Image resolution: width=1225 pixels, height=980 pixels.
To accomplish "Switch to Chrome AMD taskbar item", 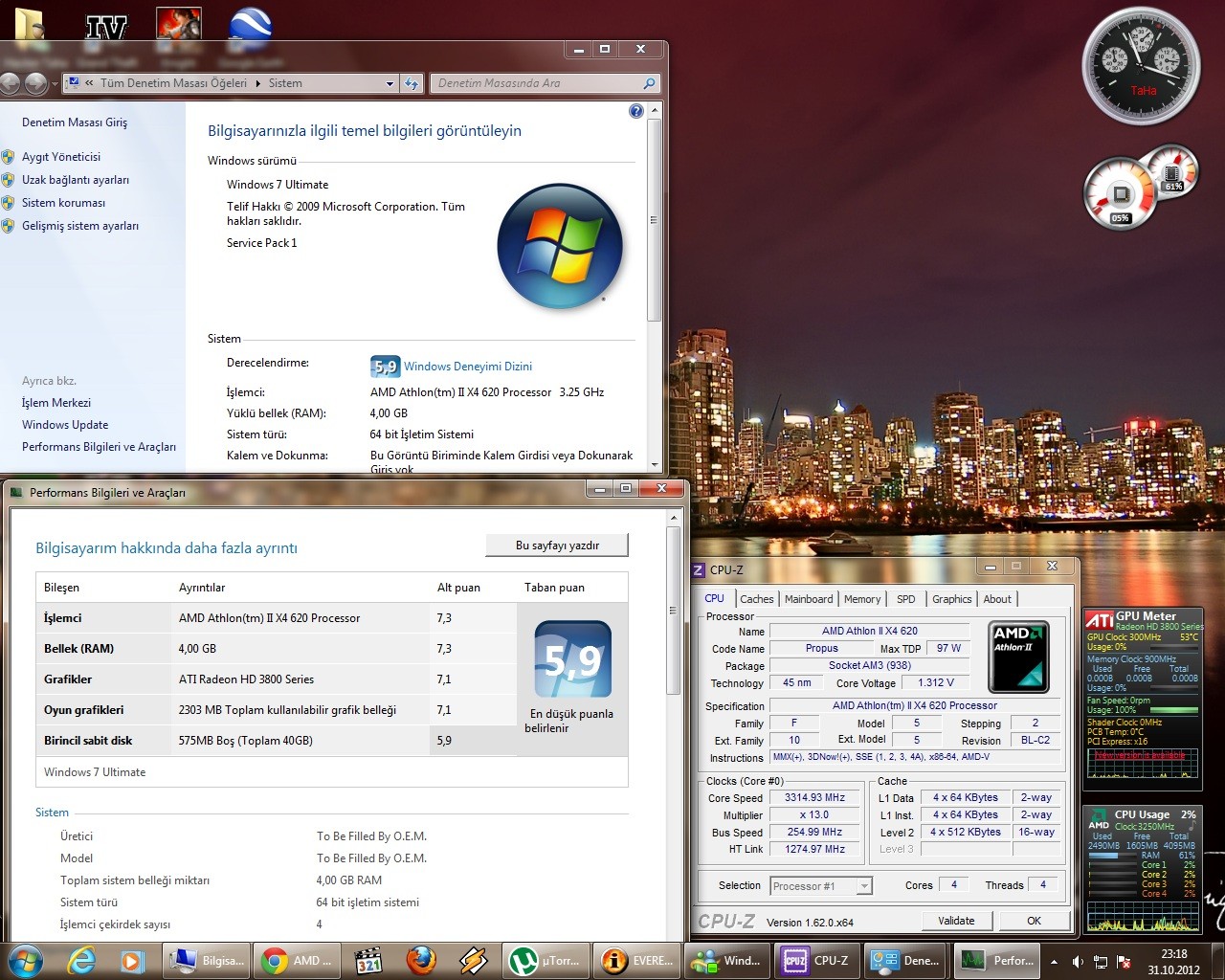I will coord(298,960).
